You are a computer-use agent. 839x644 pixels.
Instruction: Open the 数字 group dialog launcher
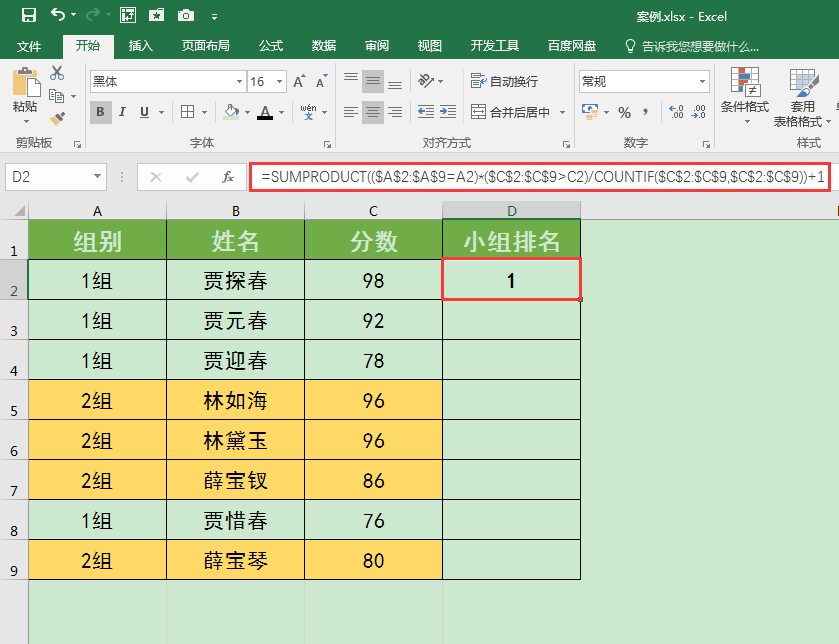pyautogui.click(x=706, y=144)
